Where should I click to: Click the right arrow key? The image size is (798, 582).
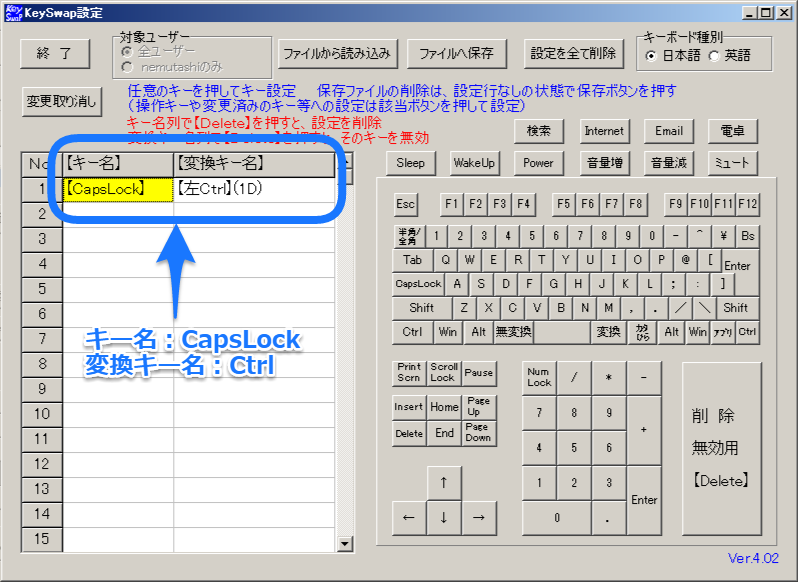(x=478, y=518)
